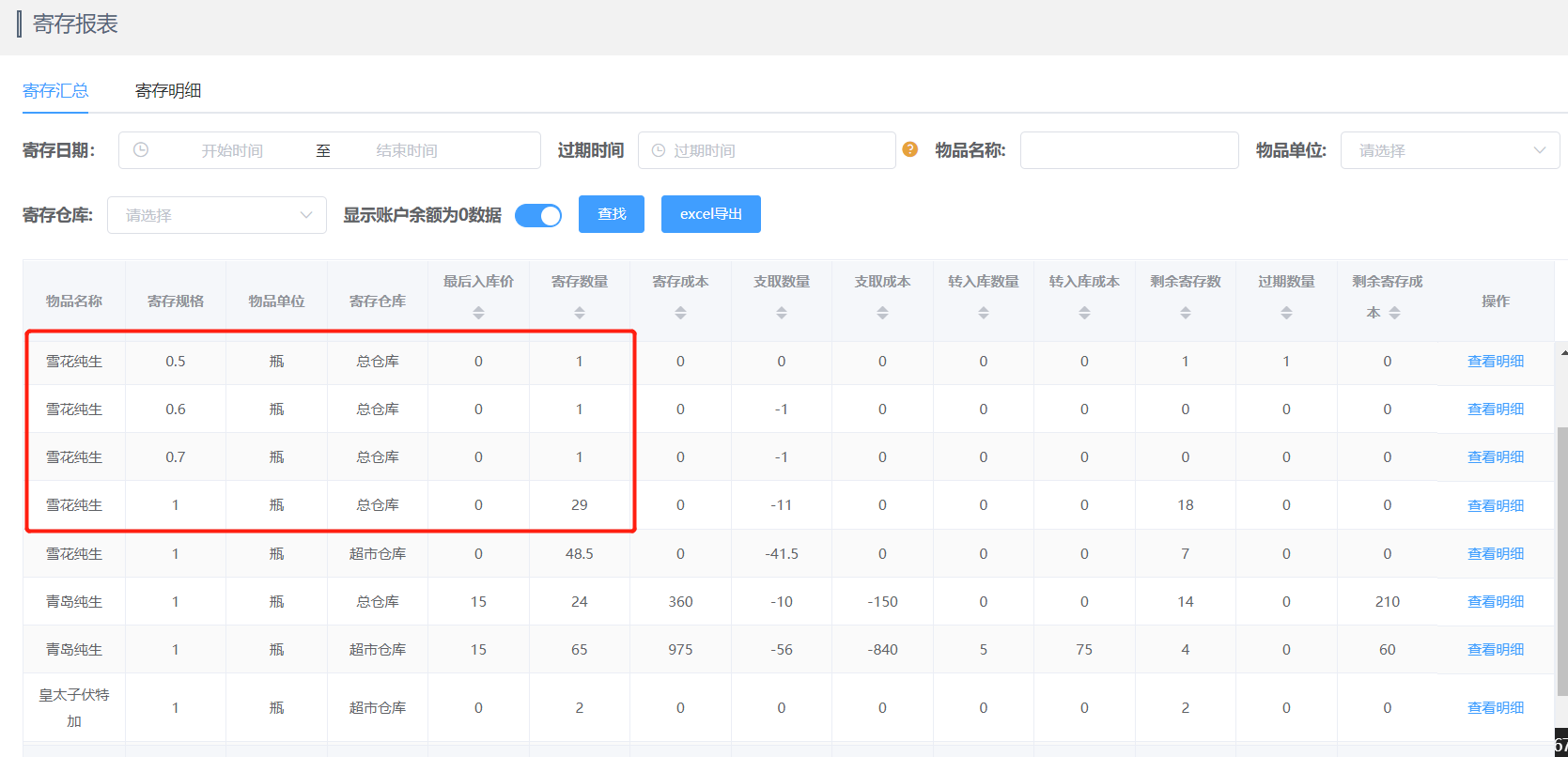Click the 210 剩余寄存成本 cell
Screen dimensions: 1568x757
pos(1388,602)
